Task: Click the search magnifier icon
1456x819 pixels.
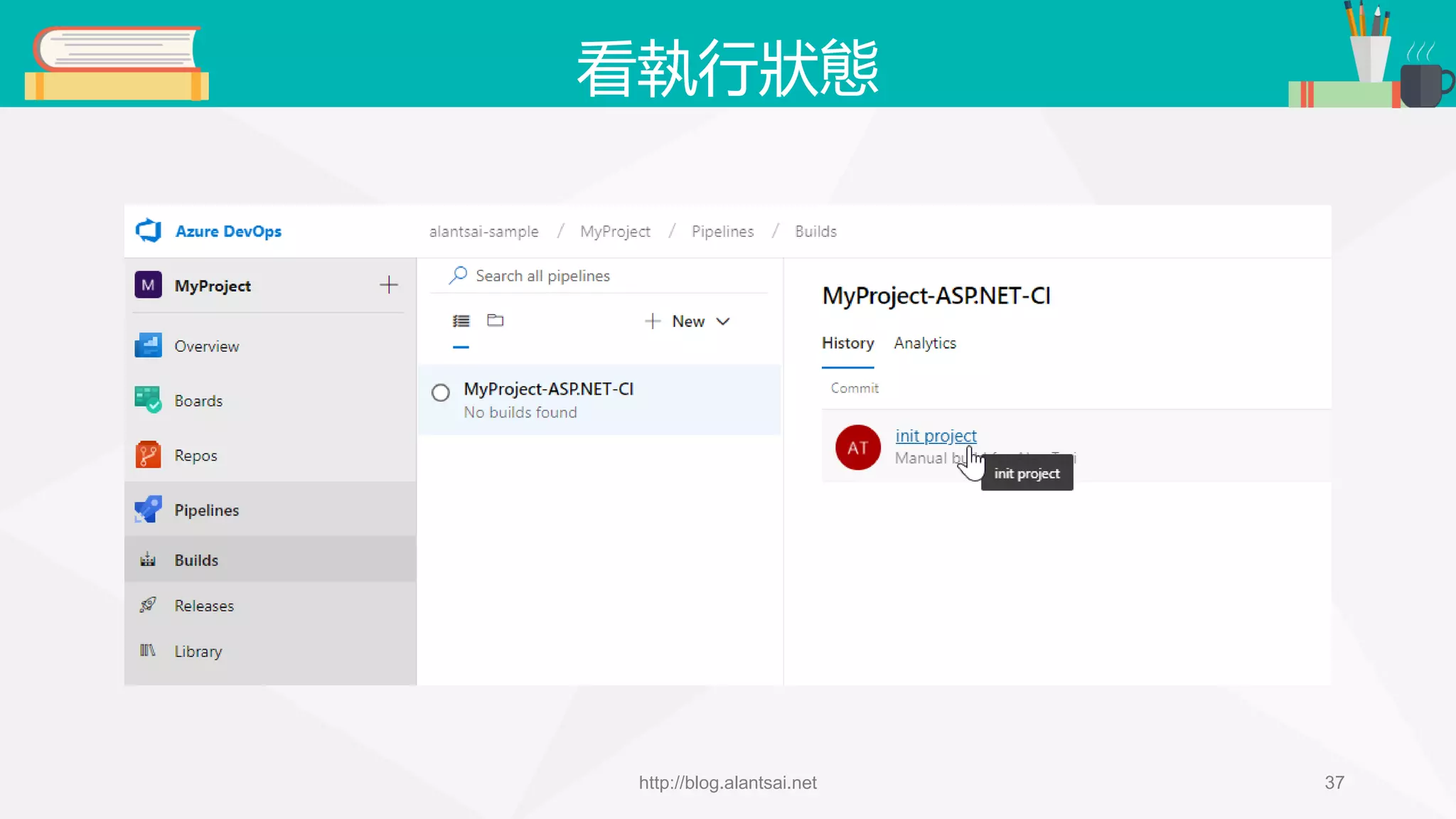Action: [x=458, y=275]
